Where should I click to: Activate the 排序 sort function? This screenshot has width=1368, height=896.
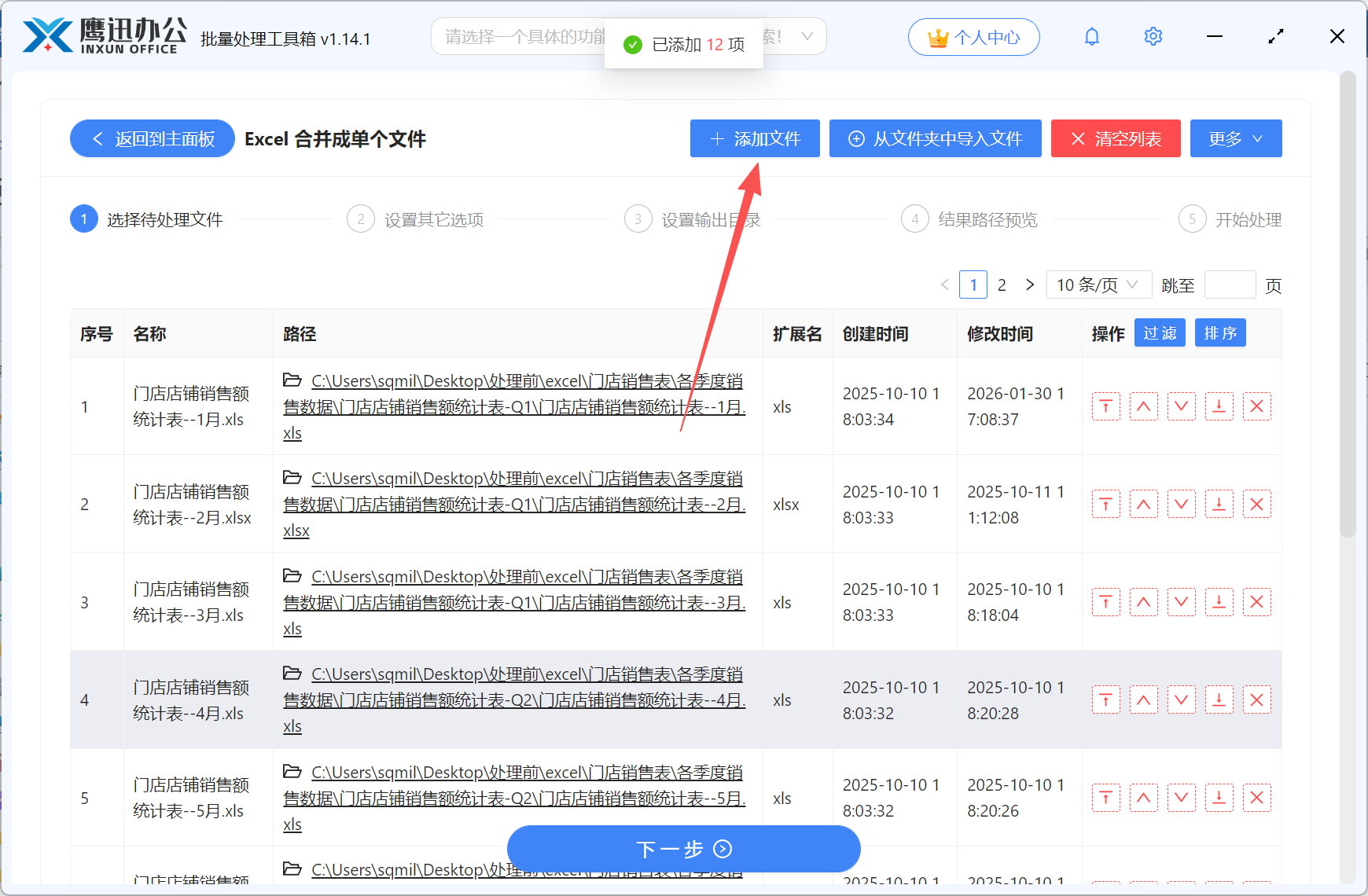click(x=1219, y=332)
